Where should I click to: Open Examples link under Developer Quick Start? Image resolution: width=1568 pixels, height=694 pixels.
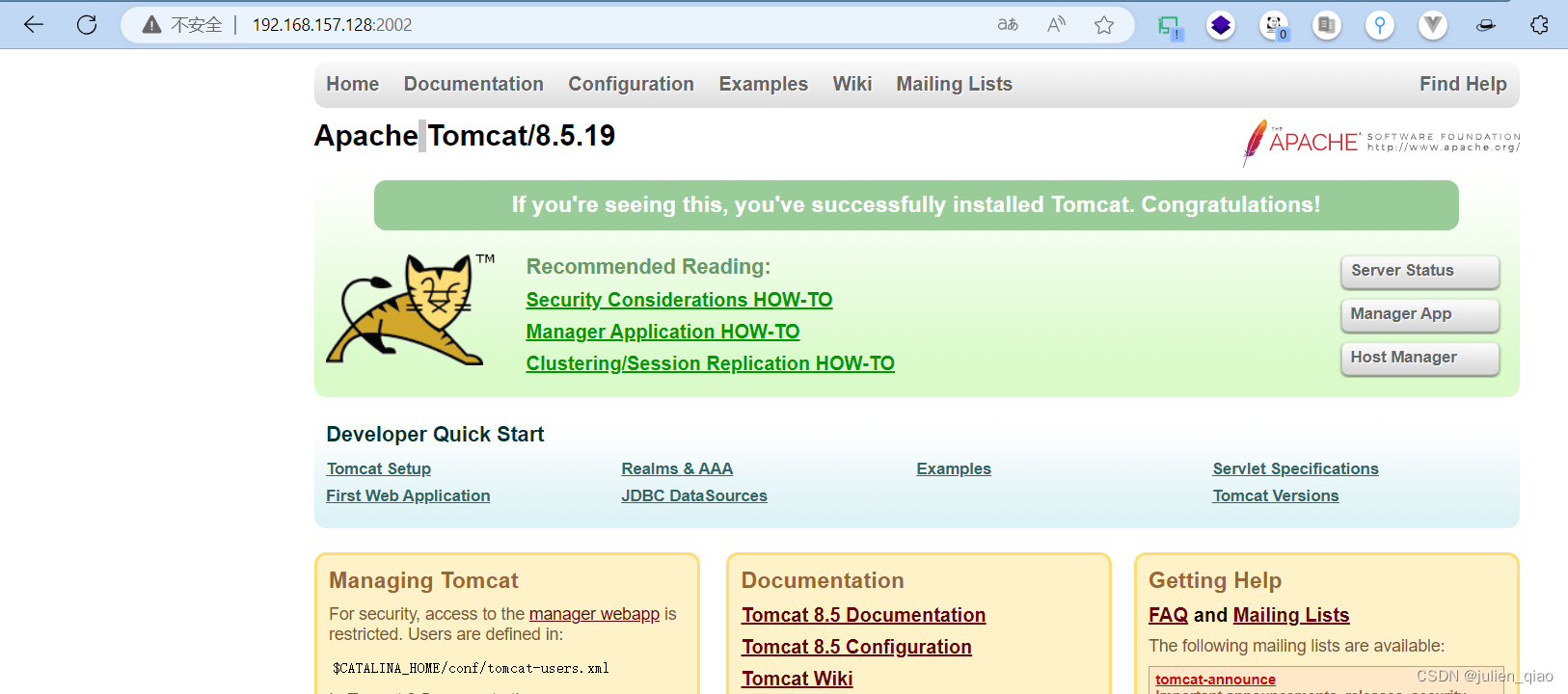954,468
